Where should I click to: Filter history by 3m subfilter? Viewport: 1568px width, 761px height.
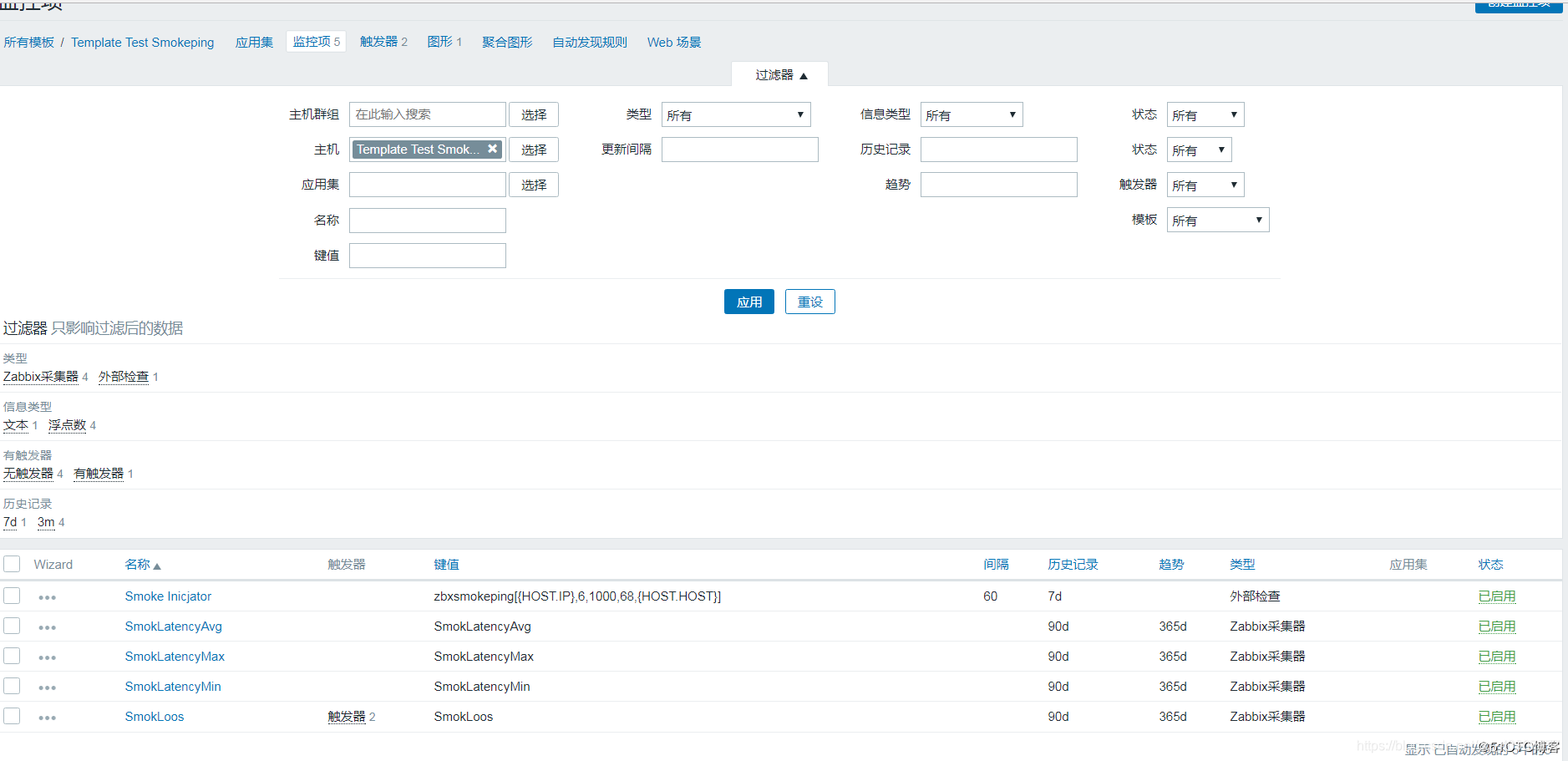pos(46,522)
